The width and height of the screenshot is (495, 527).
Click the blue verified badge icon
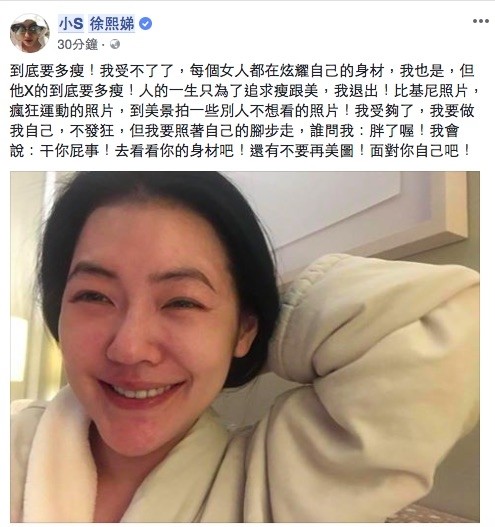(146, 24)
